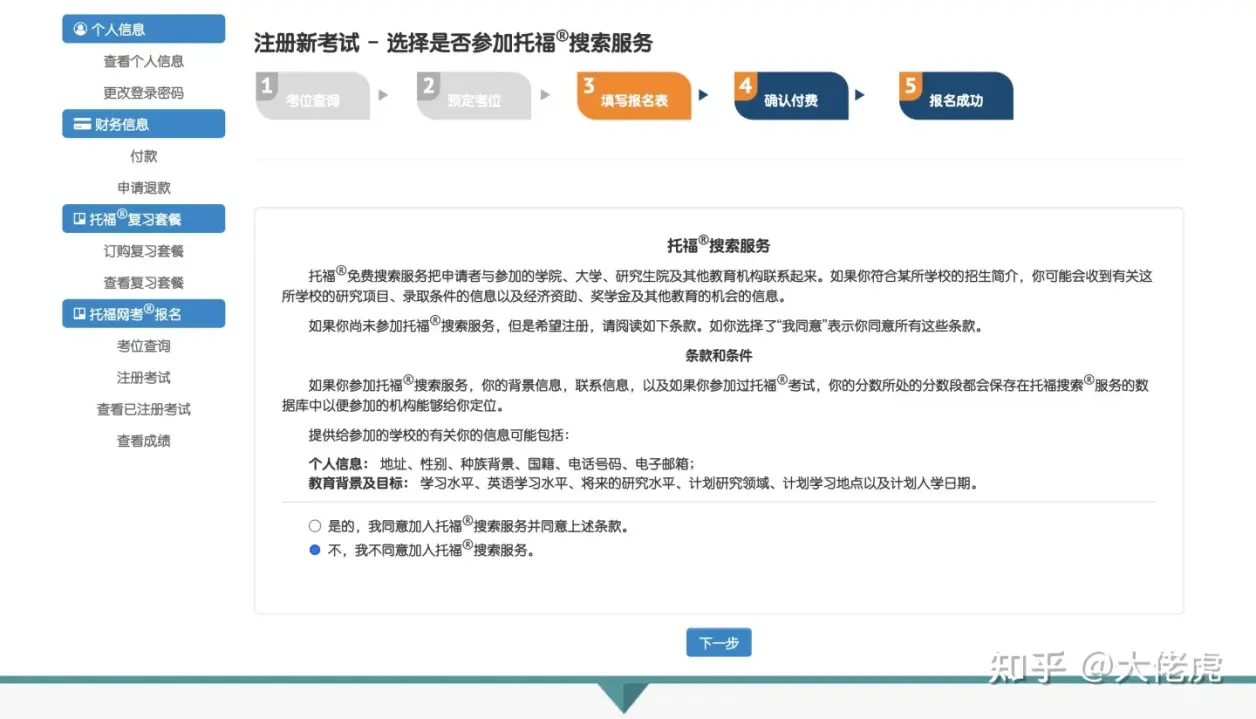Open 申请退款 link

[x=143, y=188]
